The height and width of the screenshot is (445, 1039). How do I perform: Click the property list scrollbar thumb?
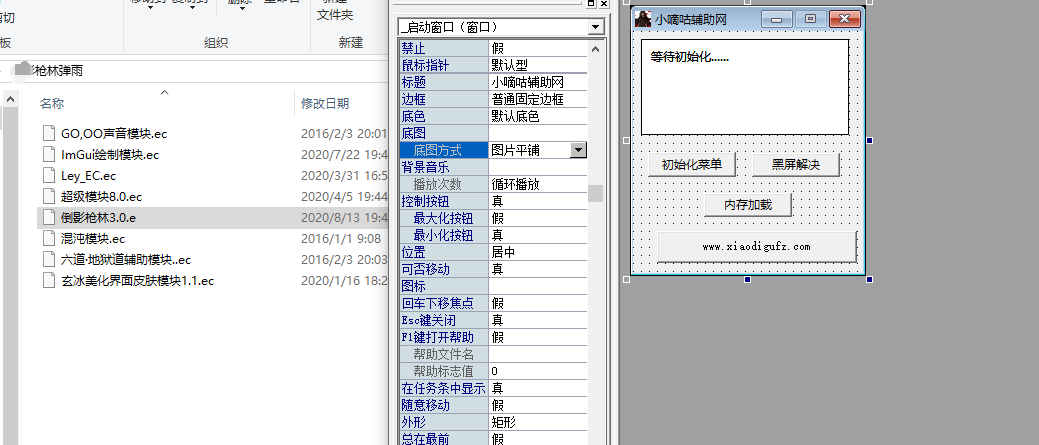[x=596, y=193]
